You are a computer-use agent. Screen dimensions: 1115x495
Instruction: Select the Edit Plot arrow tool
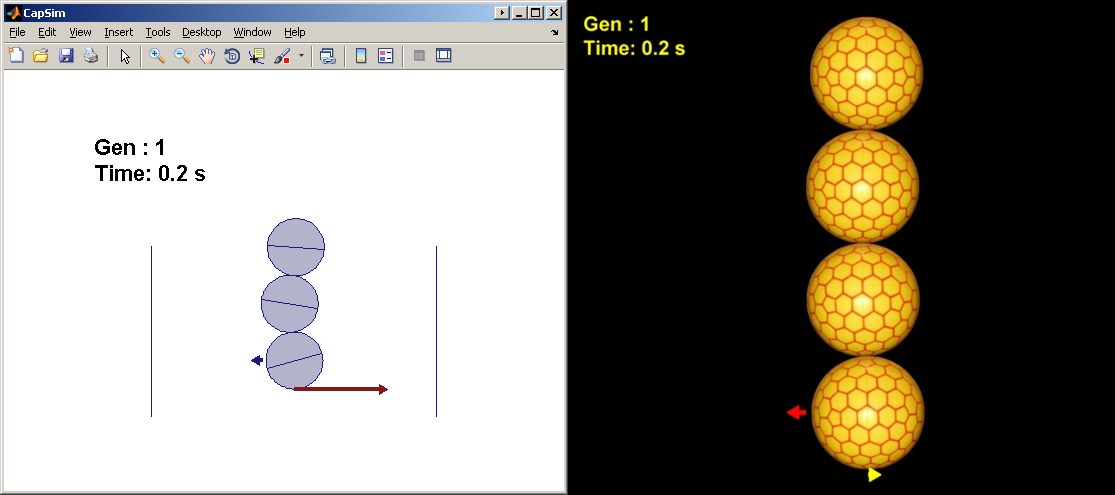pos(125,55)
